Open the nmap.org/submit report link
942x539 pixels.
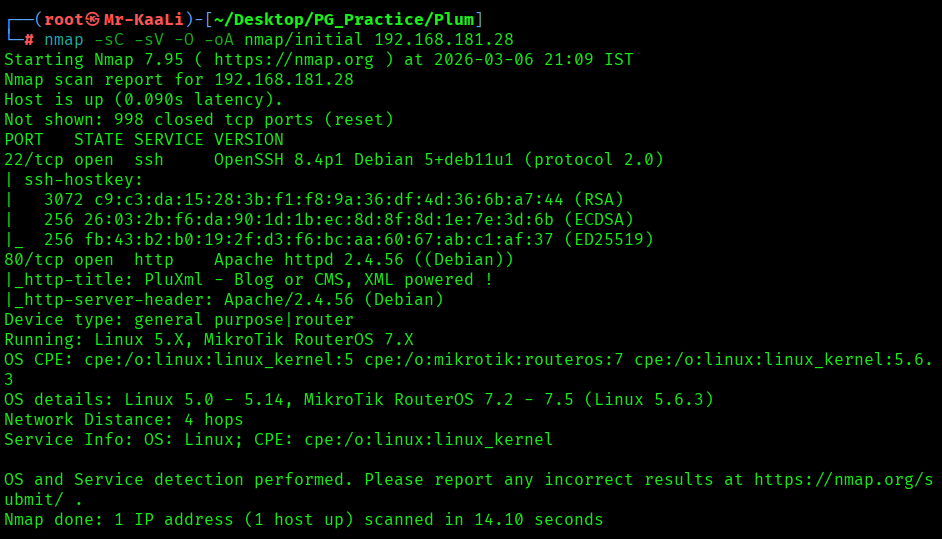pyautogui.click(x=843, y=479)
